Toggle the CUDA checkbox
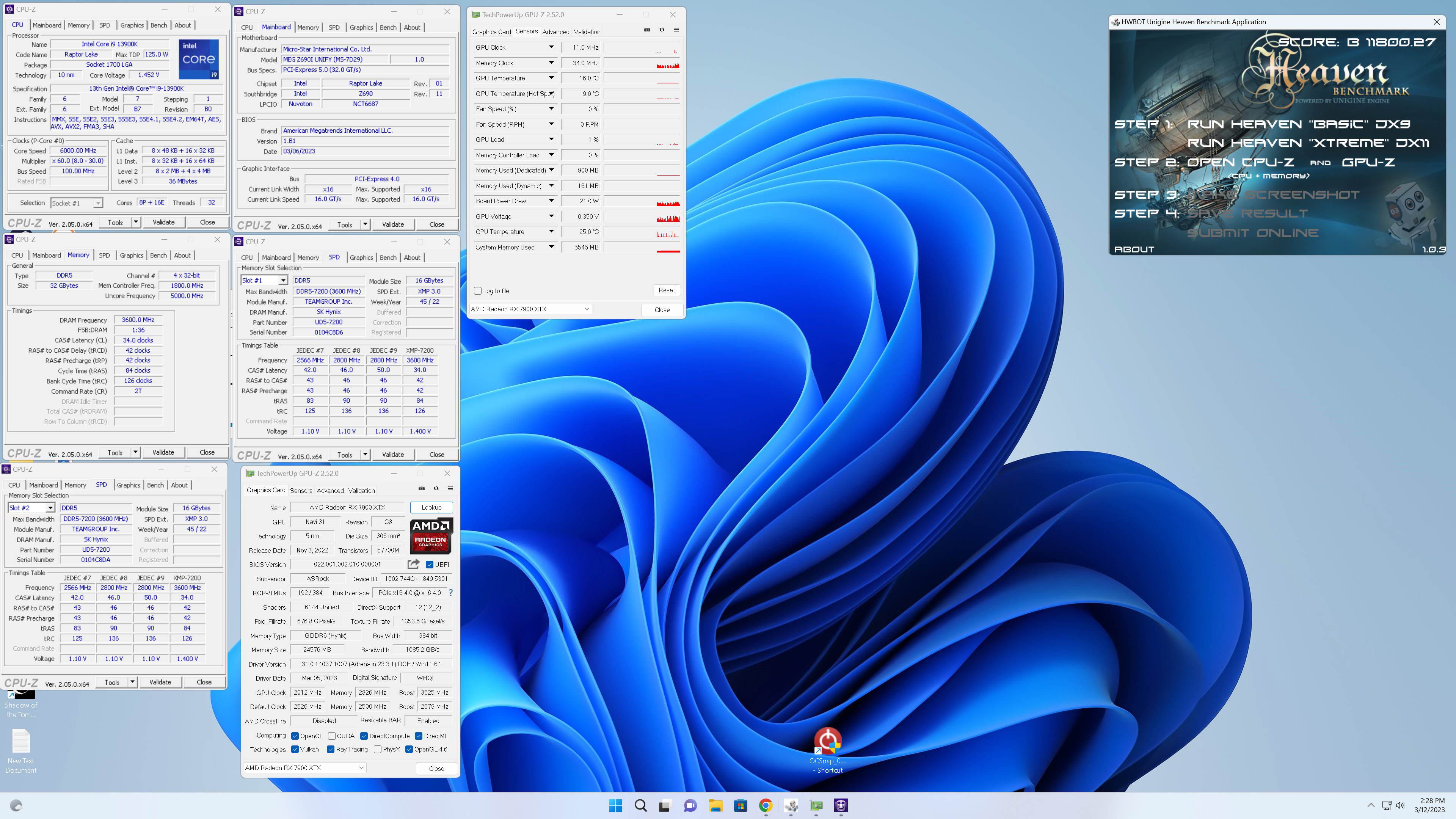The image size is (1456, 819). tap(332, 736)
